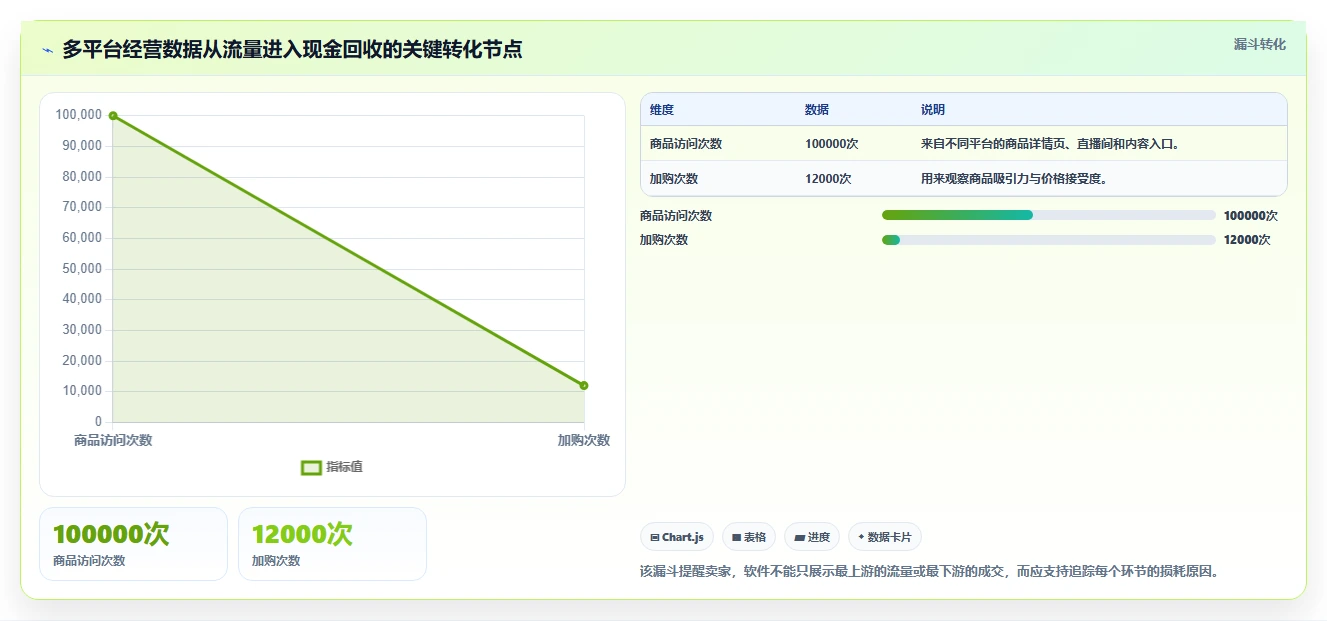Click the 数据 column header
Image resolution: width=1327 pixels, height=621 pixels.
(817, 110)
